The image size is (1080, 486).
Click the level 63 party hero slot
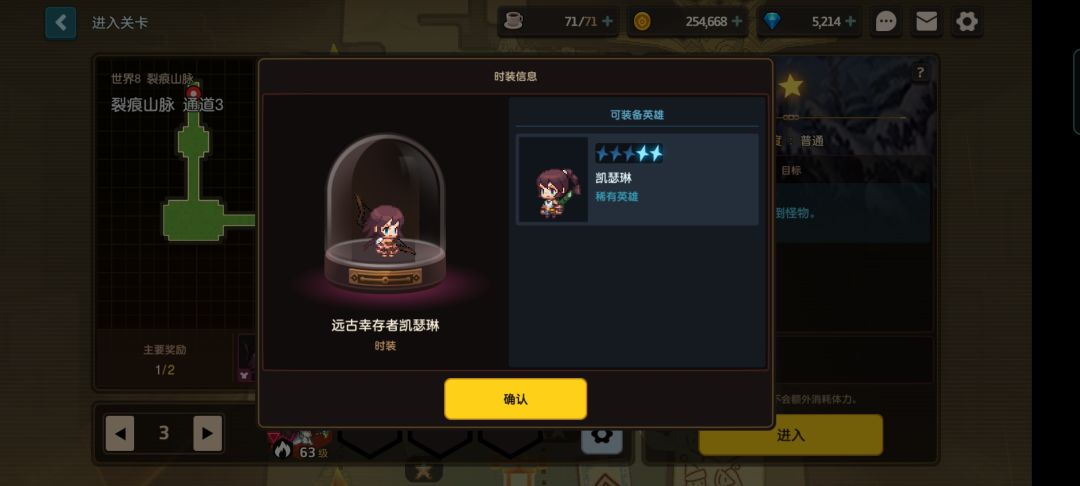click(x=300, y=444)
